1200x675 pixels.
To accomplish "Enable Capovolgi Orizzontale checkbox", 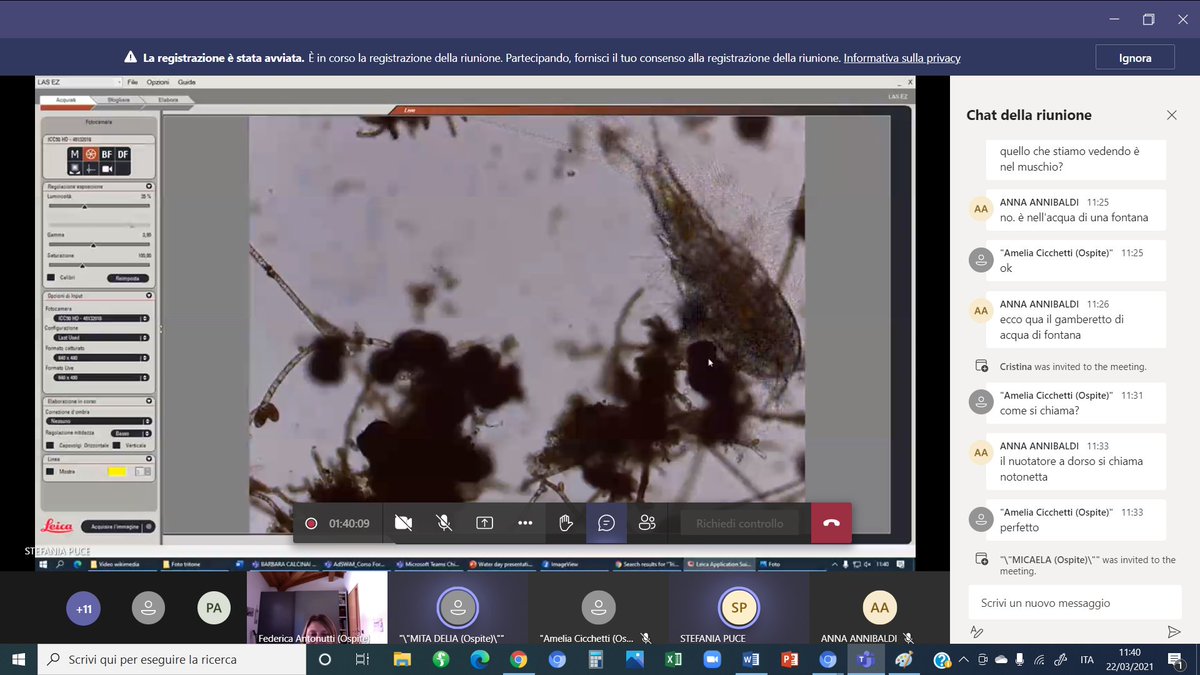I will pyautogui.click(x=51, y=445).
